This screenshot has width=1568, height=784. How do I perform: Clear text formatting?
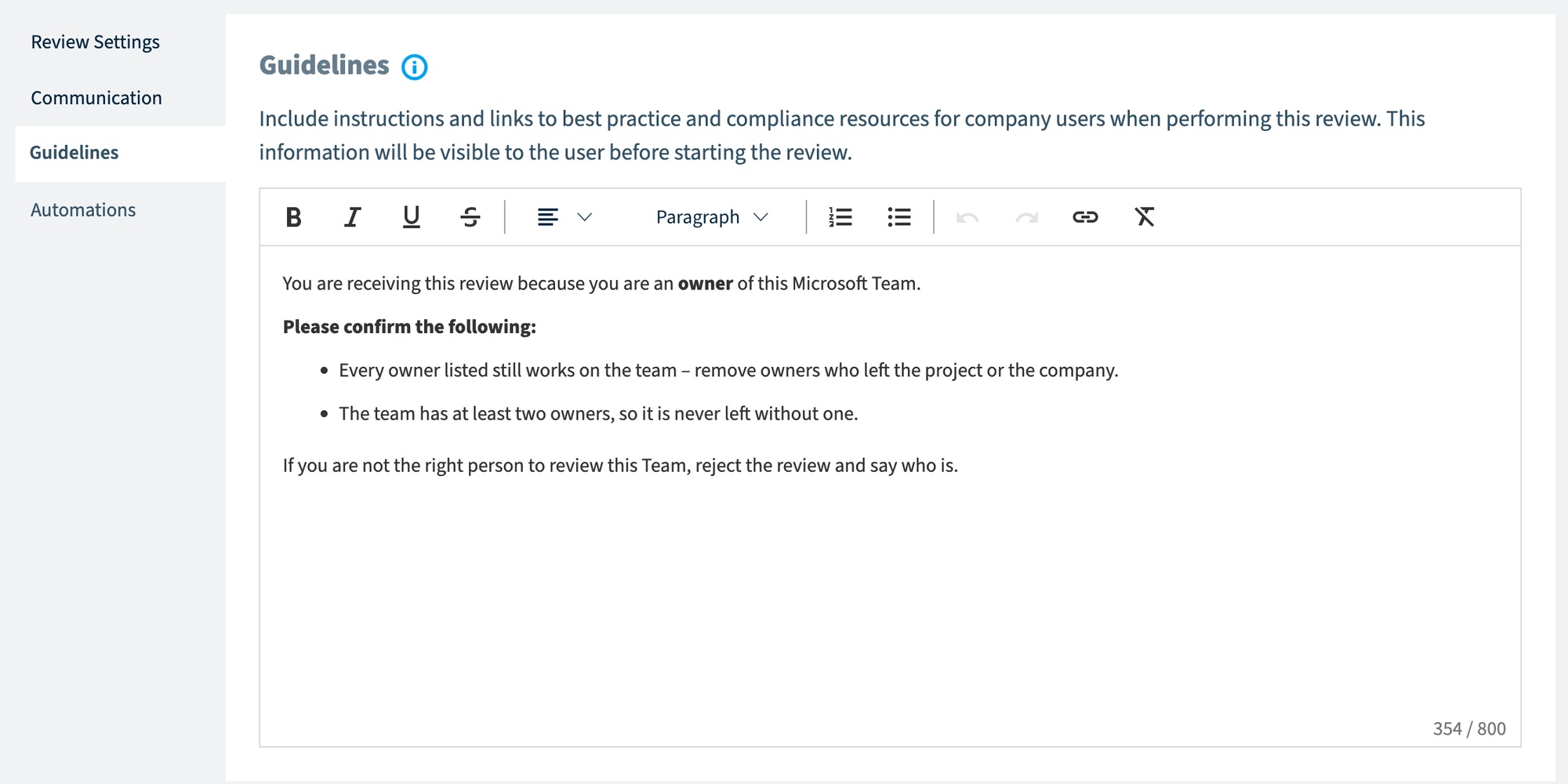(x=1144, y=217)
